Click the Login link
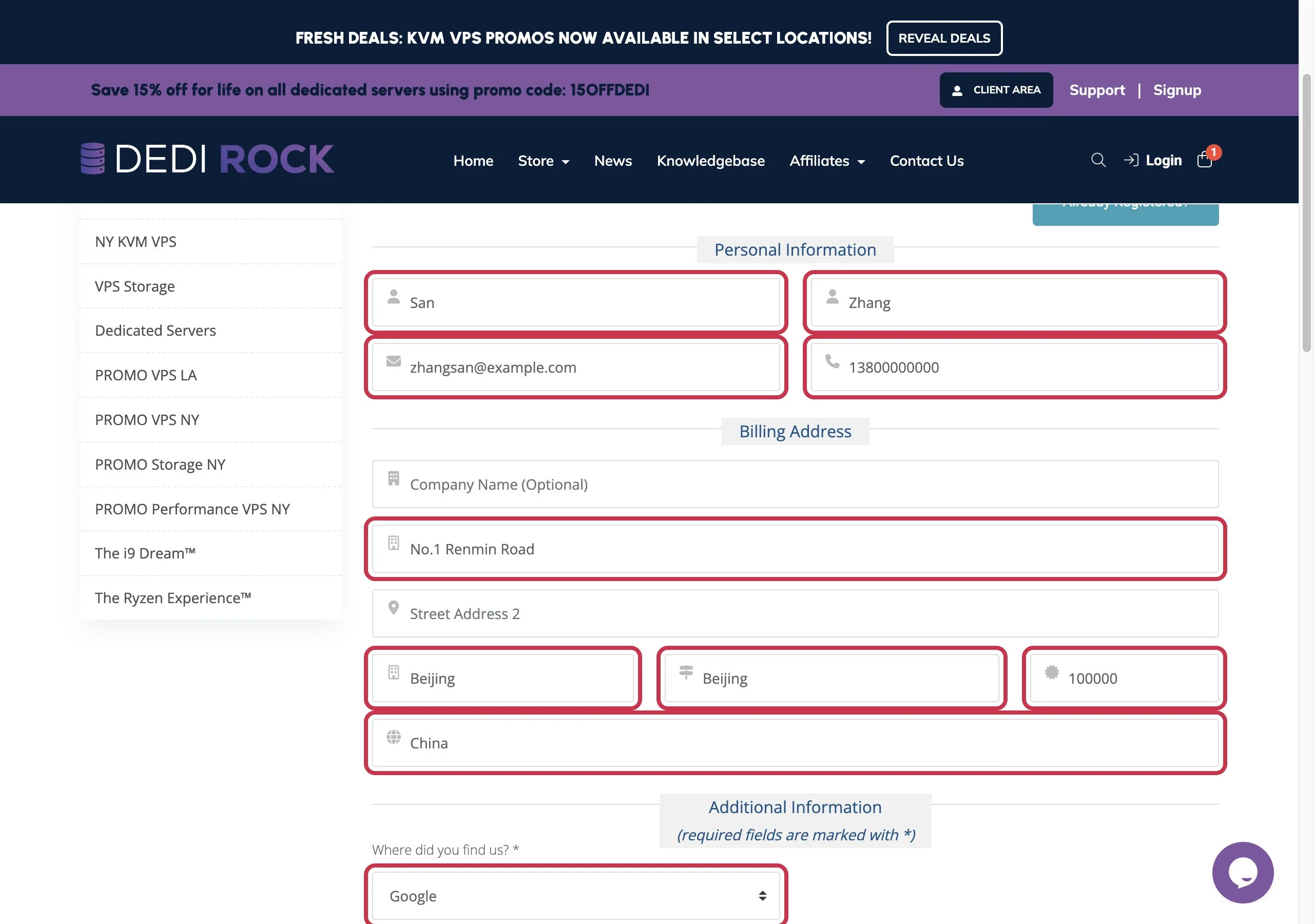The image size is (1314, 924). point(1163,160)
